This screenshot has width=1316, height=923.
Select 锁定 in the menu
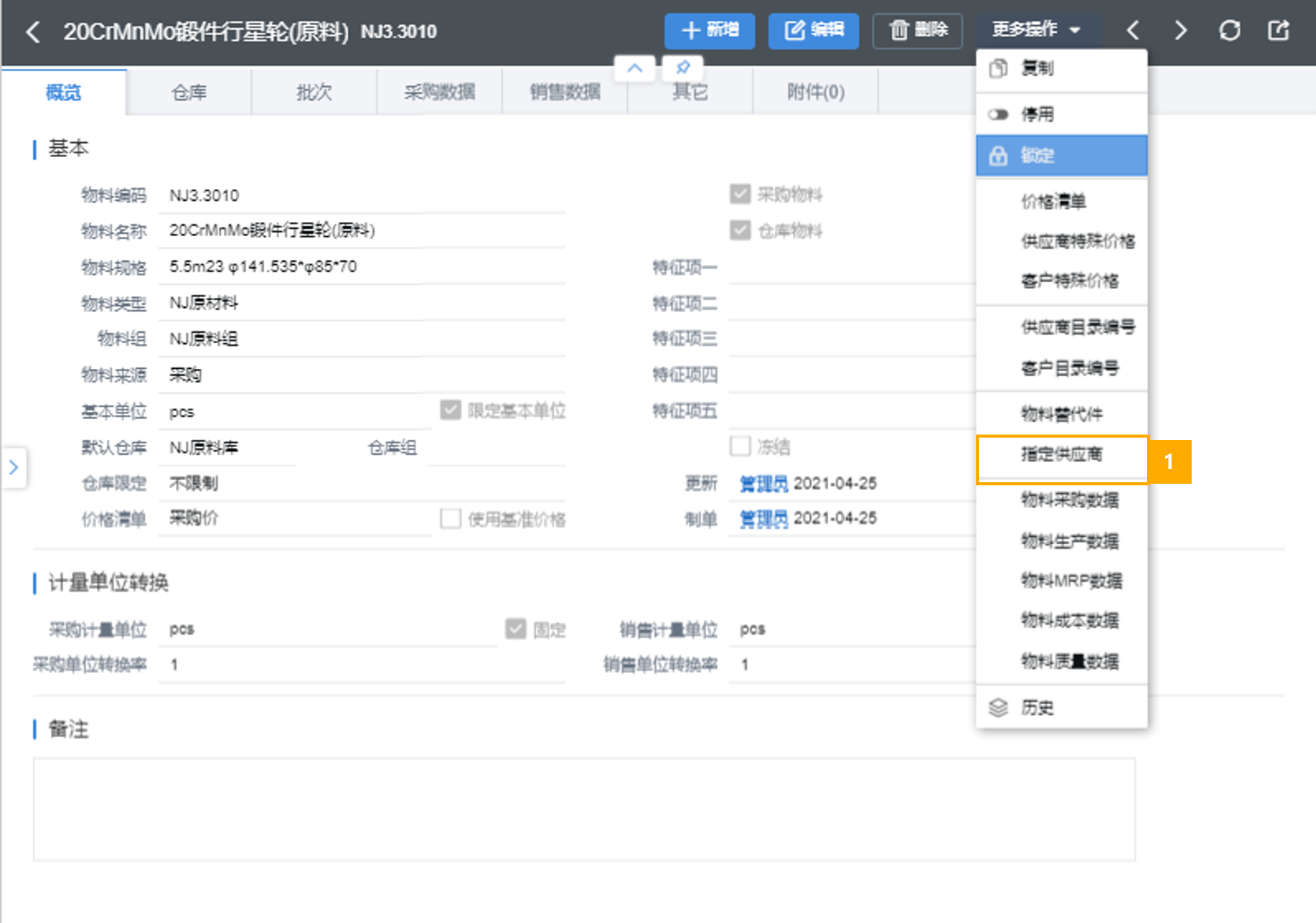point(1061,156)
